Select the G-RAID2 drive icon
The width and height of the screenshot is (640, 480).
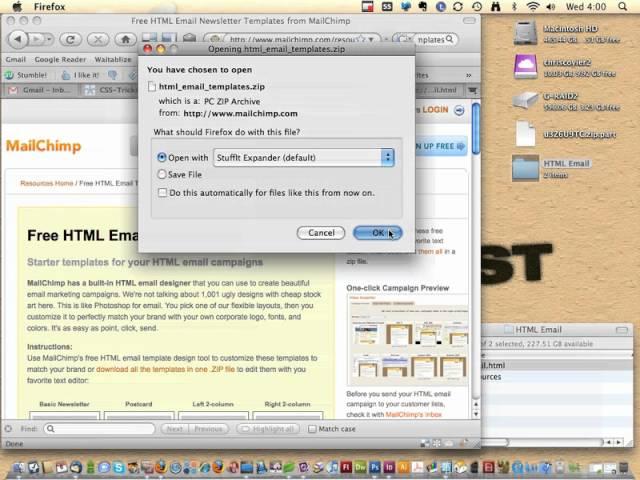click(525, 100)
